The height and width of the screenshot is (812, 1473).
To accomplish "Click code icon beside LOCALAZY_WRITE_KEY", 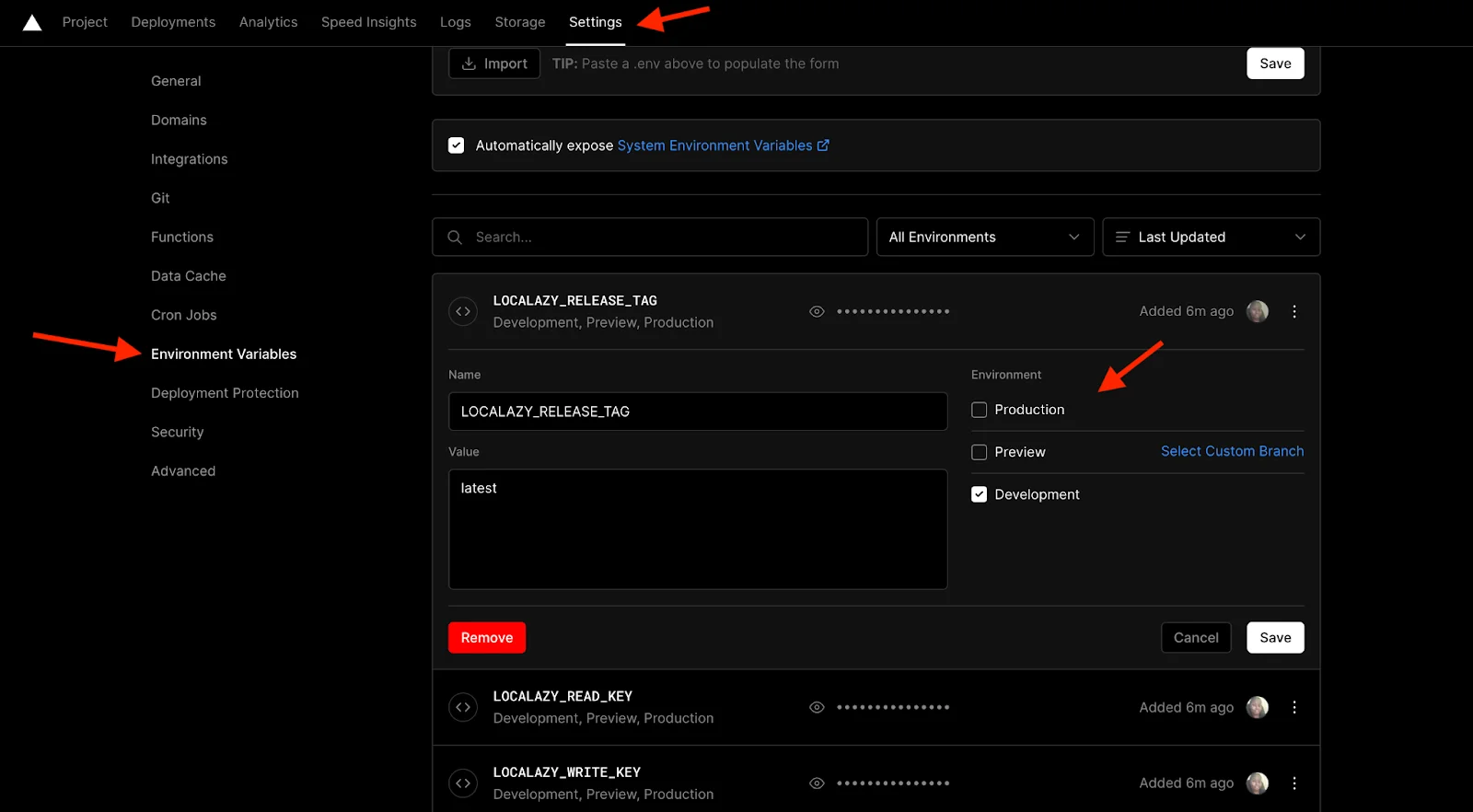I will click(463, 783).
